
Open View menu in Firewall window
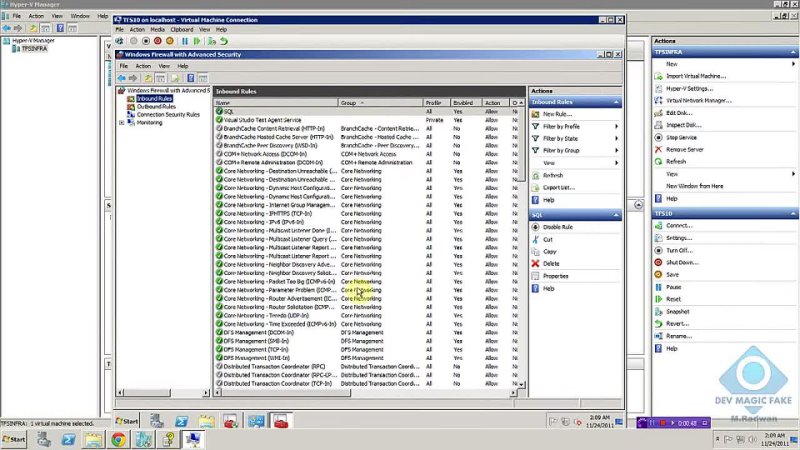pyautogui.click(x=164, y=66)
